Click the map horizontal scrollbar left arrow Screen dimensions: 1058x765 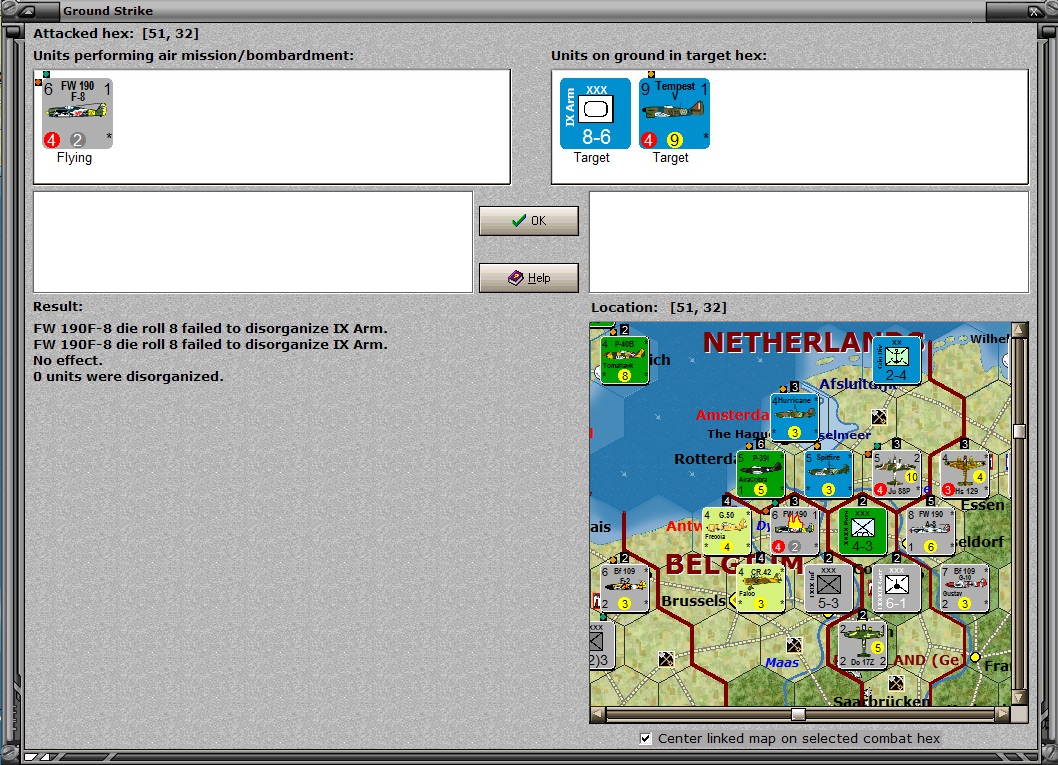coord(598,713)
